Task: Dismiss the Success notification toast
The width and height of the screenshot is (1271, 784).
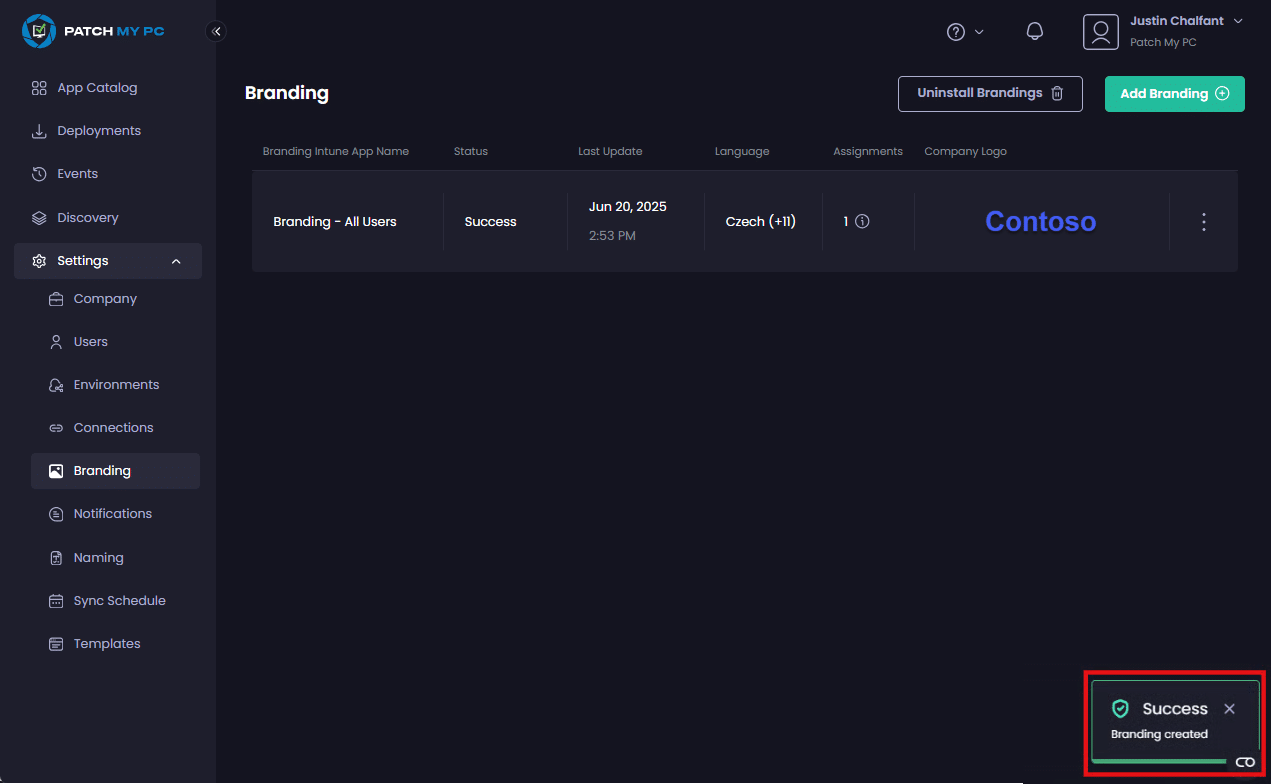Action: [1229, 709]
